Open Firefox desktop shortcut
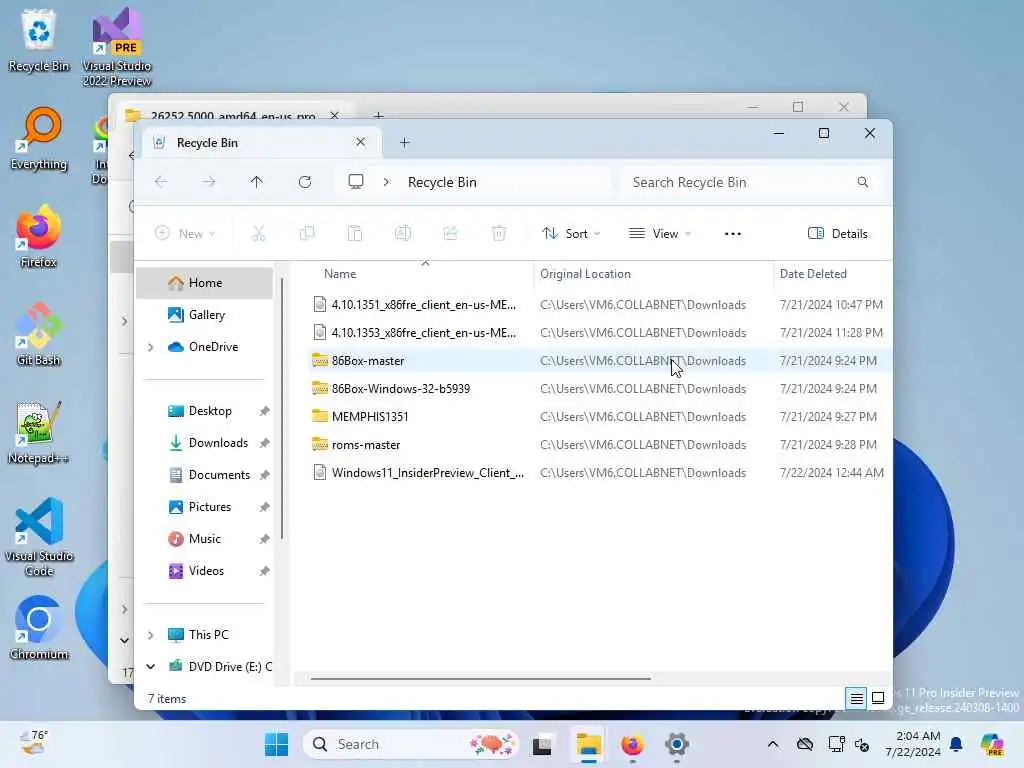 pyautogui.click(x=39, y=236)
